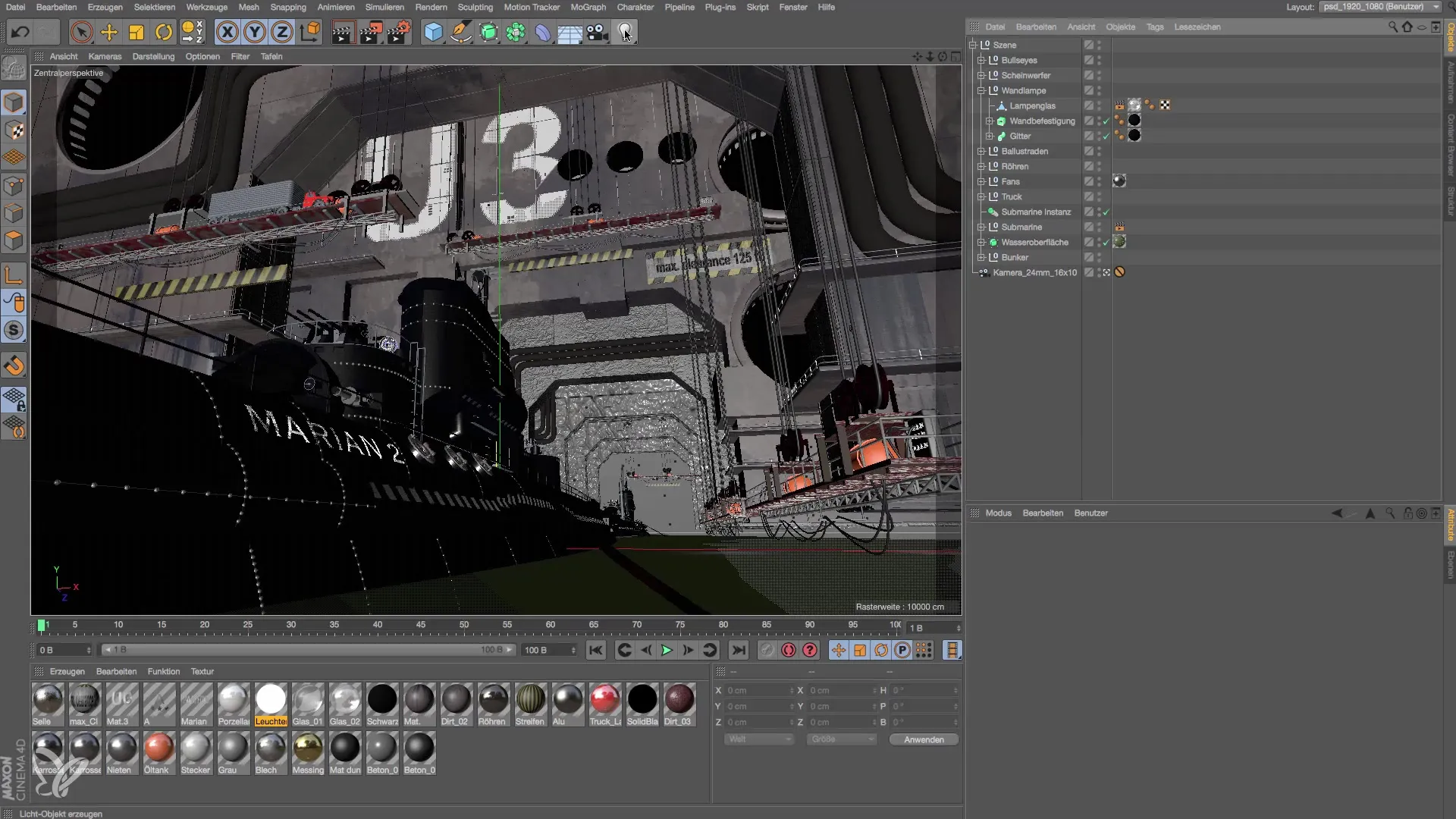The image size is (1456, 819).
Task: Click the record keyframe red button
Action: click(x=789, y=650)
